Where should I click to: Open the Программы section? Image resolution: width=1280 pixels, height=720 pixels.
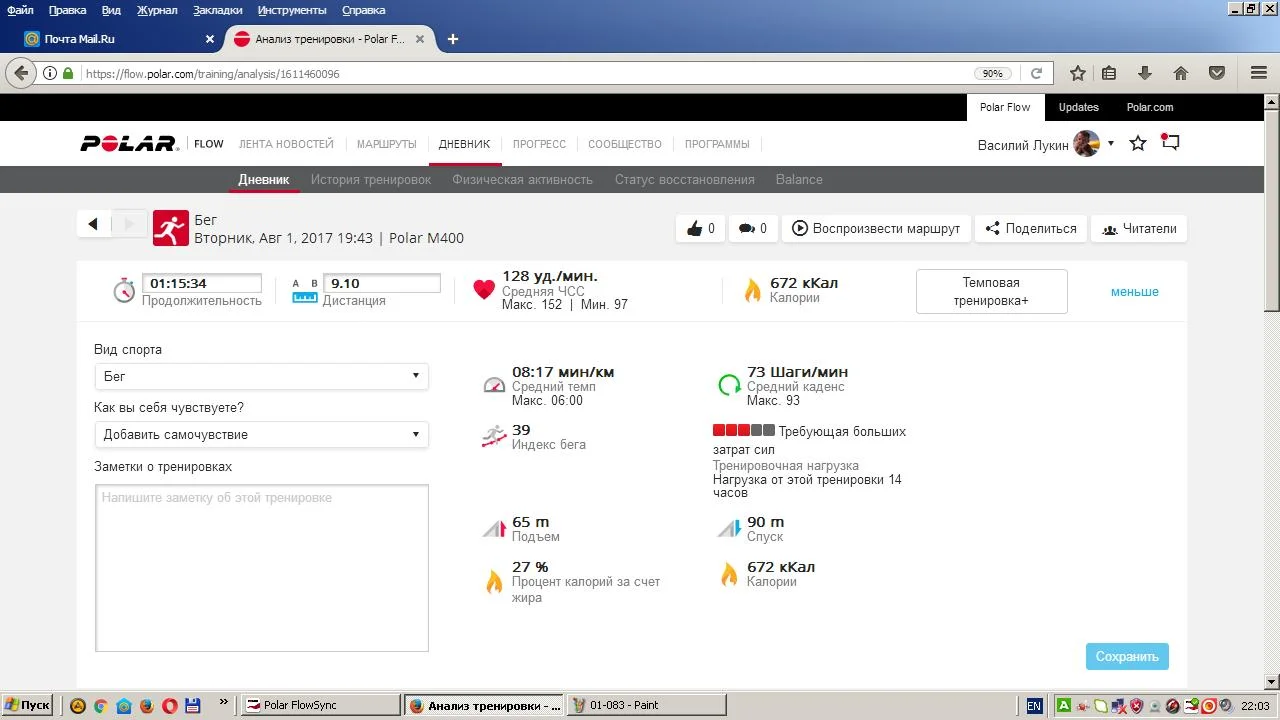tap(717, 144)
